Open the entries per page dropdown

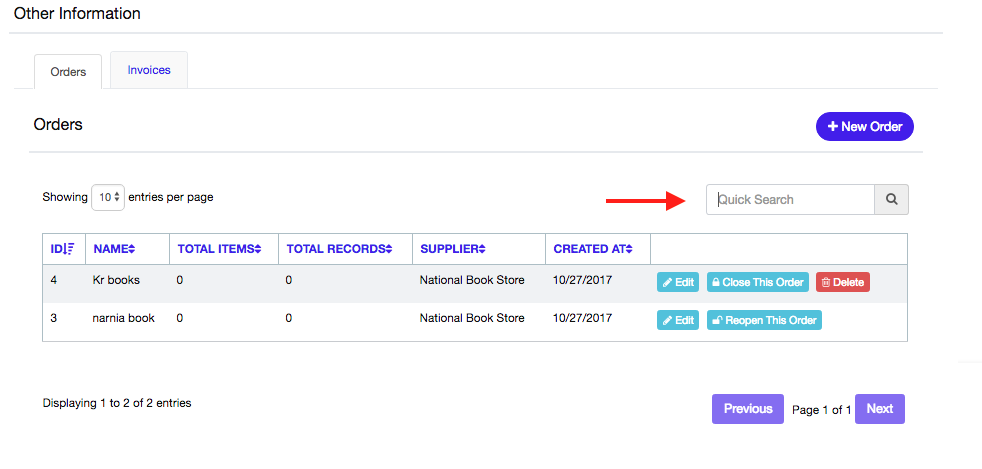pos(108,197)
